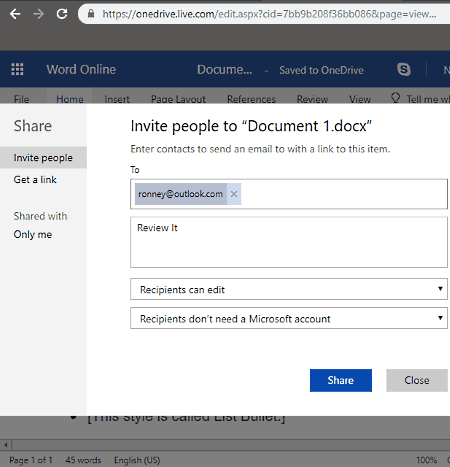Image resolution: width=450 pixels, height=467 pixels.
Task: Select Invite people in Share sidebar
Action: point(43,158)
